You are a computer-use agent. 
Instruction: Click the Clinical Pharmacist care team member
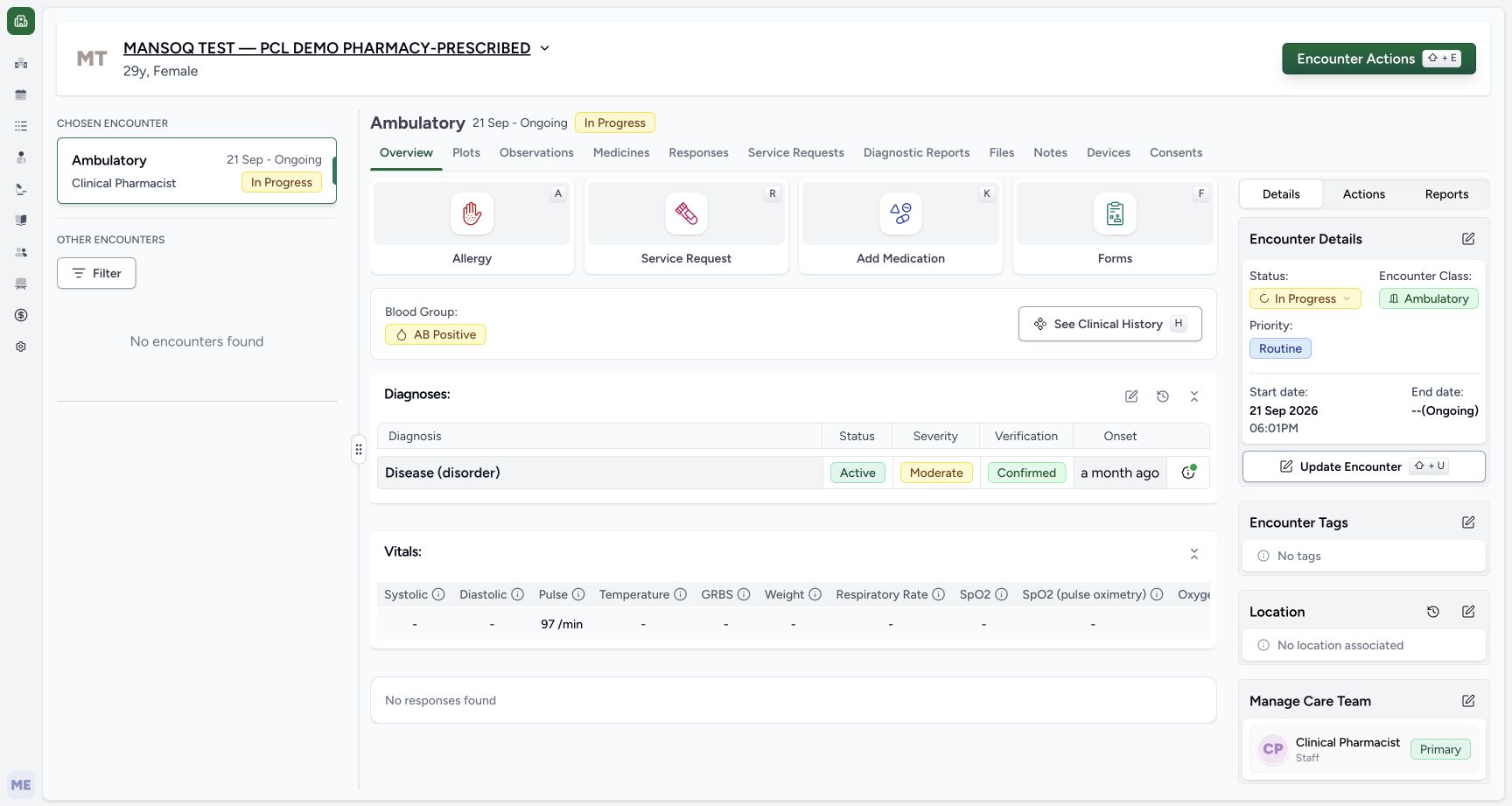coord(1364,749)
